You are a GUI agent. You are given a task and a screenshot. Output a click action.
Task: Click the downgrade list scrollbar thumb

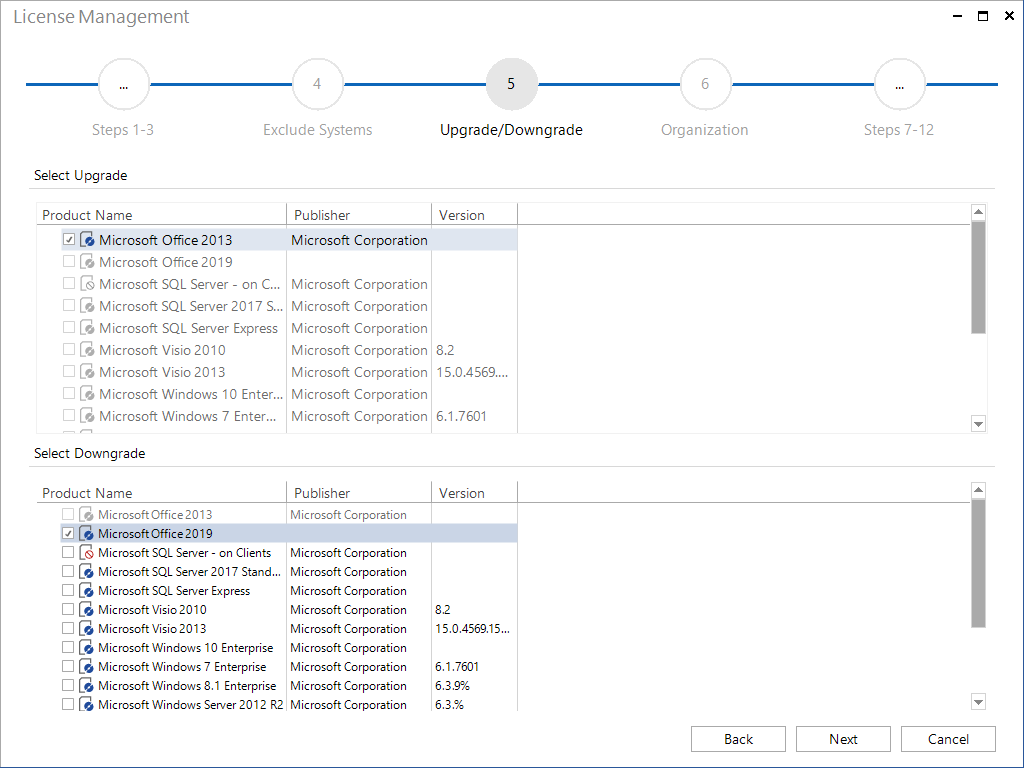[x=978, y=564]
